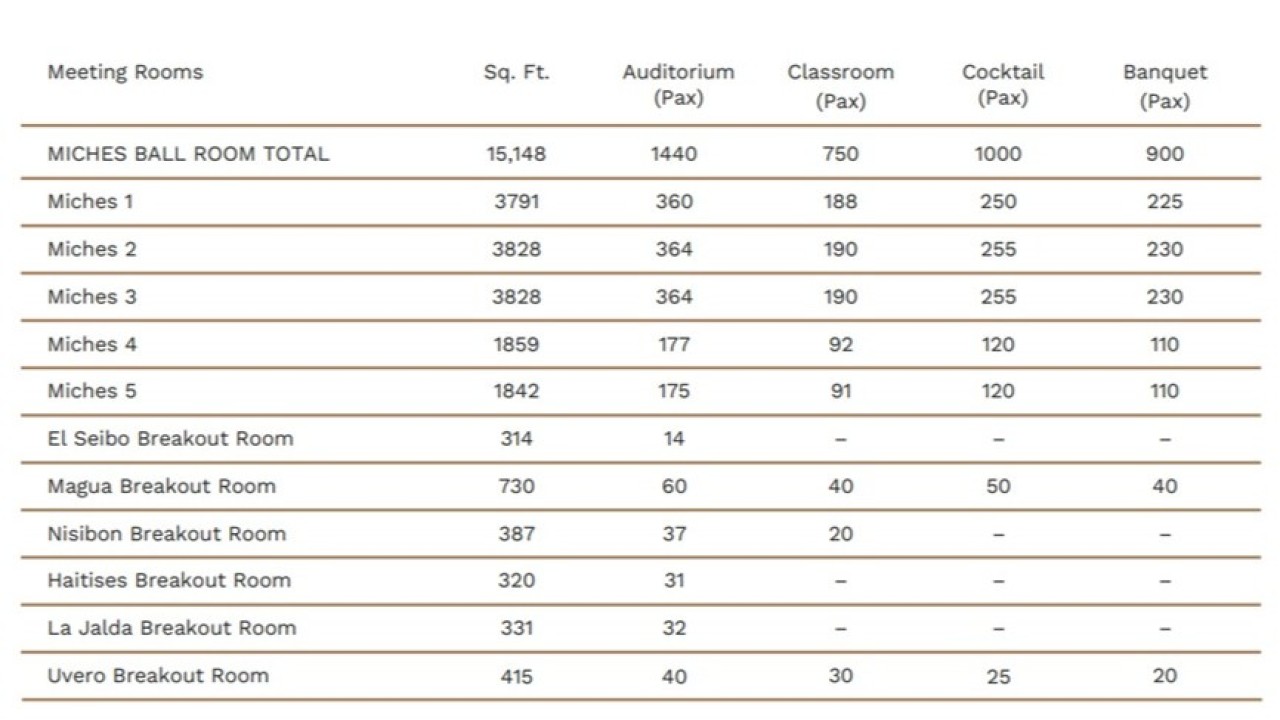
Task: Click the MICHES BALL ROOM TOTAL row label
Action: point(188,154)
